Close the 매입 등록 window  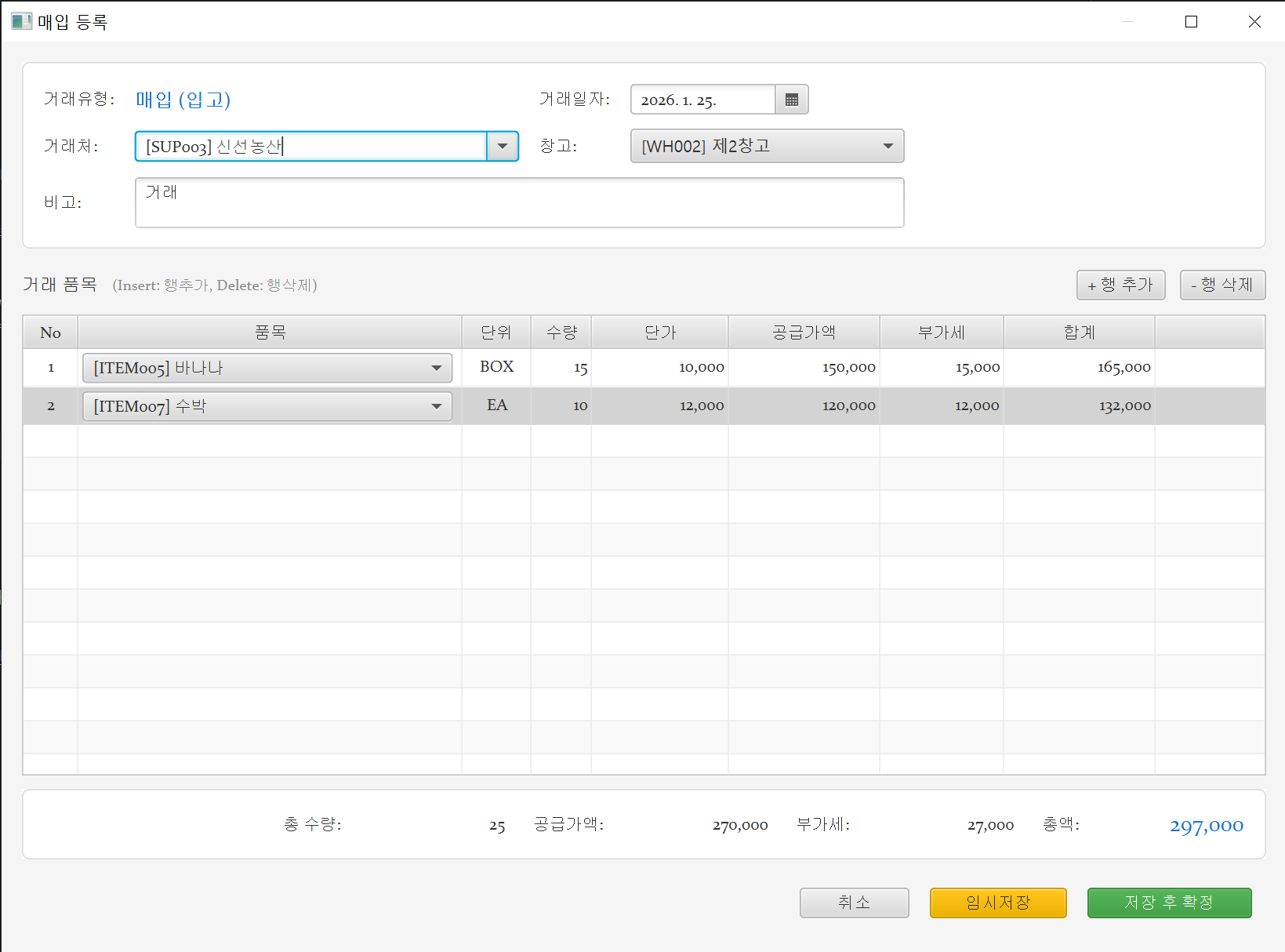[1254, 22]
